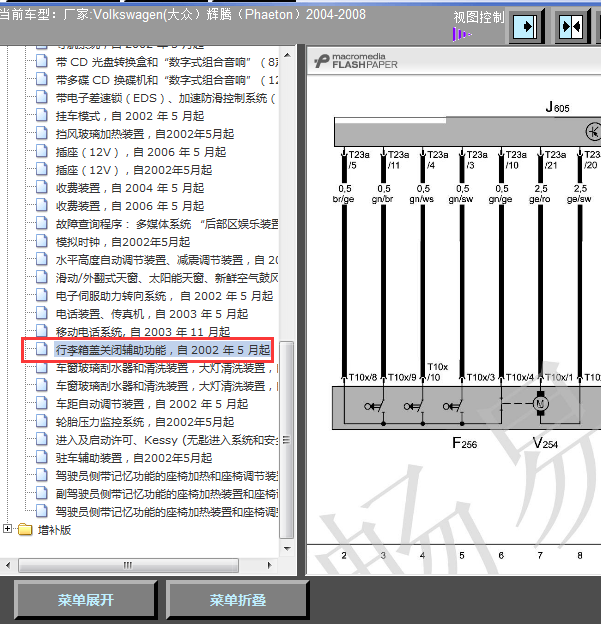Click the horizontal scrollbar thumb

tap(128, 565)
